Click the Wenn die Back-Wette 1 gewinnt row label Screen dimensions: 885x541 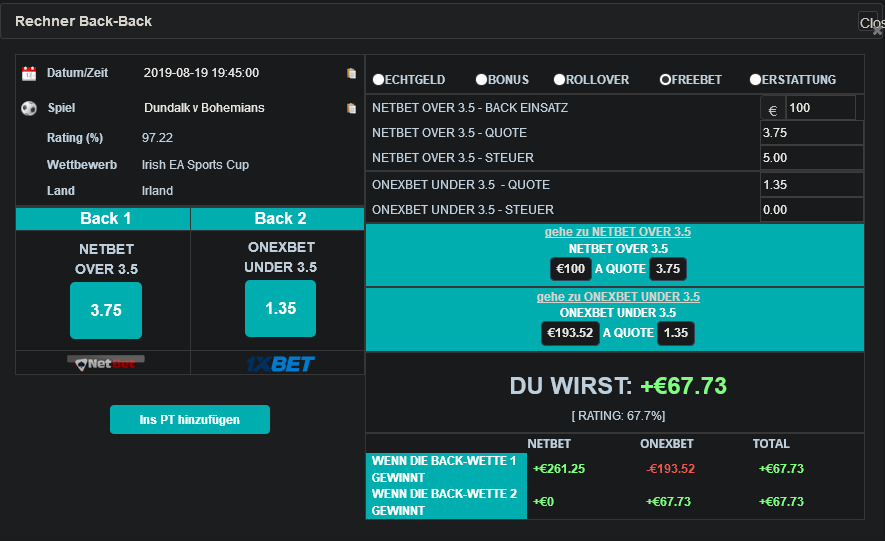444,469
